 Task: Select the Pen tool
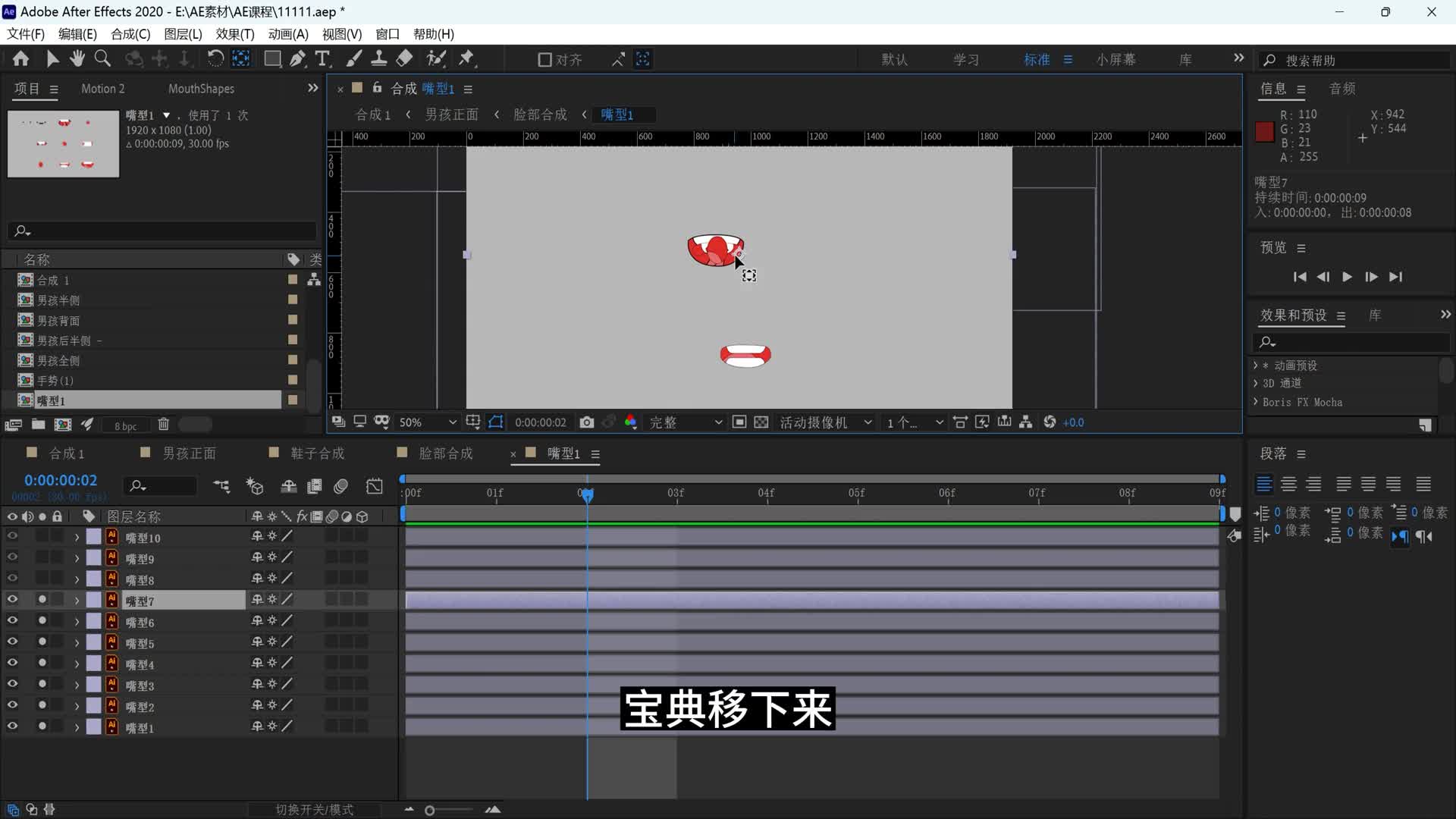coord(298,58)
